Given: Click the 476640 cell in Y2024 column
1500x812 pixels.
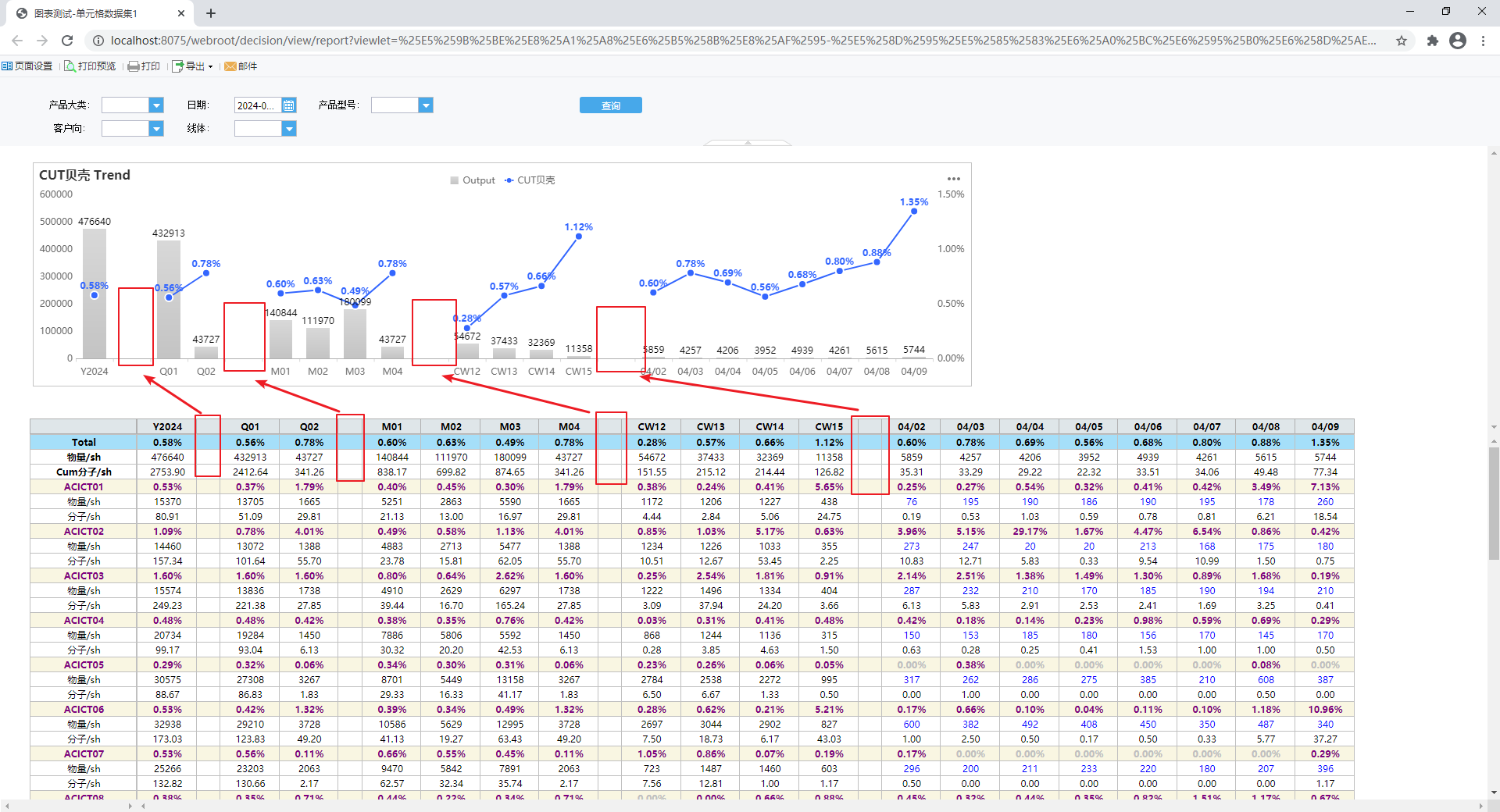Looking at the screenshot, I should tap(167, 457).
